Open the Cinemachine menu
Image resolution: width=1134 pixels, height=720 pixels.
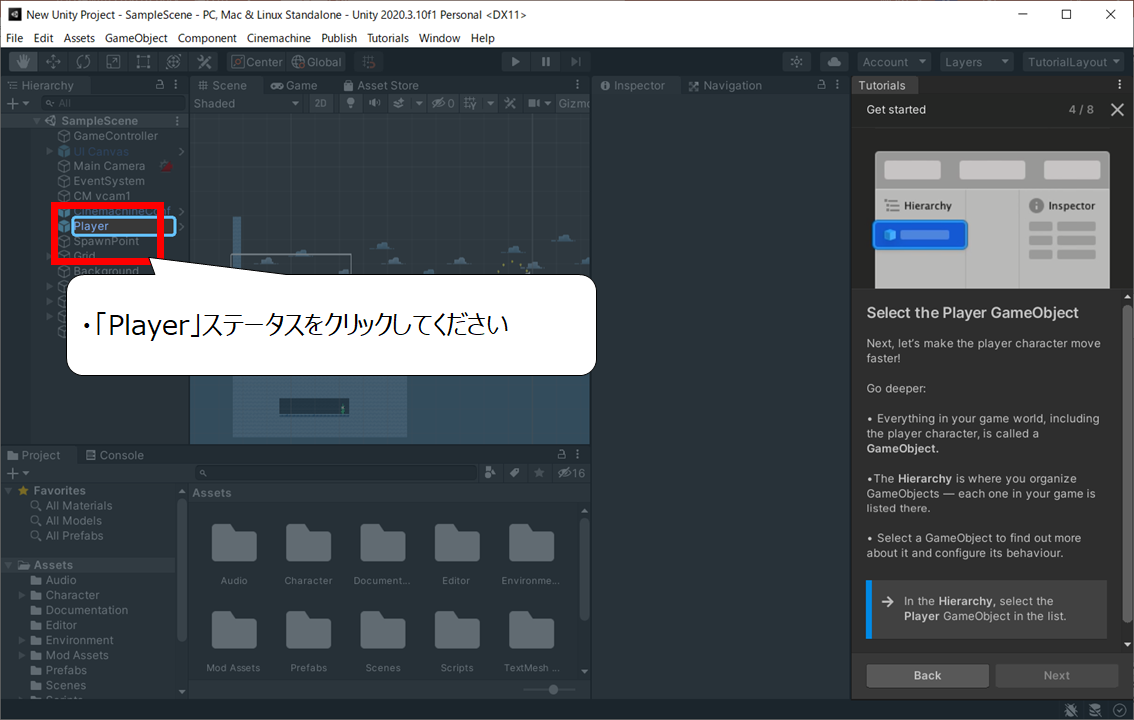[x=278, y=38]
